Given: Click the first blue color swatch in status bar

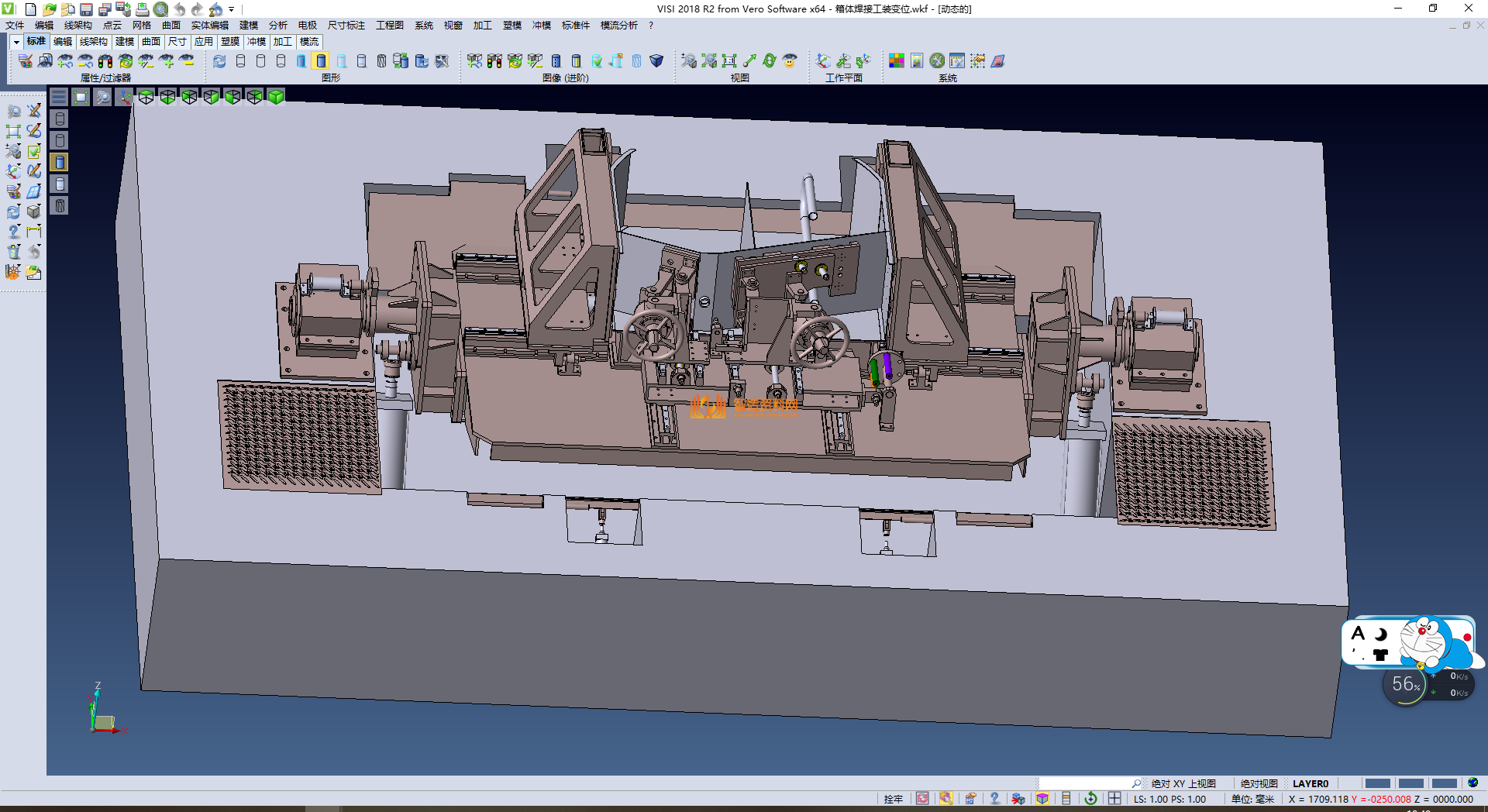Looking at the screenshot, I should click(1377, 783).
